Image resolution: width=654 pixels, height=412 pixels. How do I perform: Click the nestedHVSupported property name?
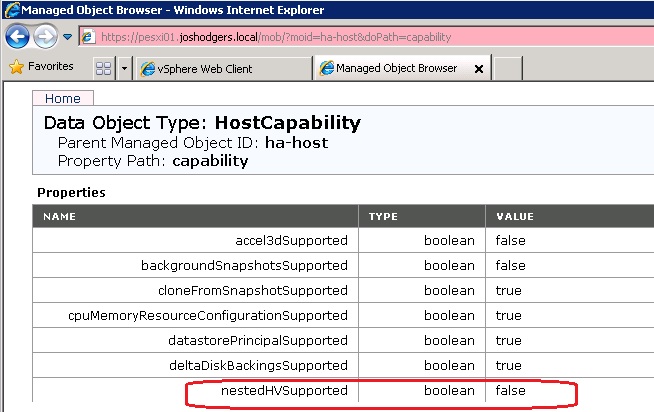284,390
